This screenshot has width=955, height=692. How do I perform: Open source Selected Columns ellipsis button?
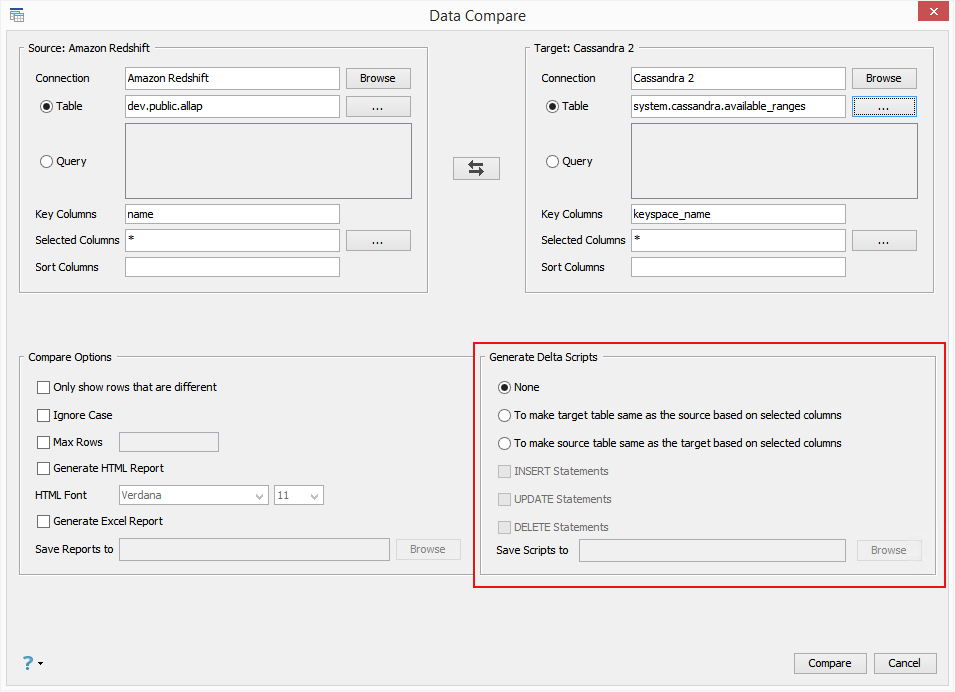(x=378, y=241)
